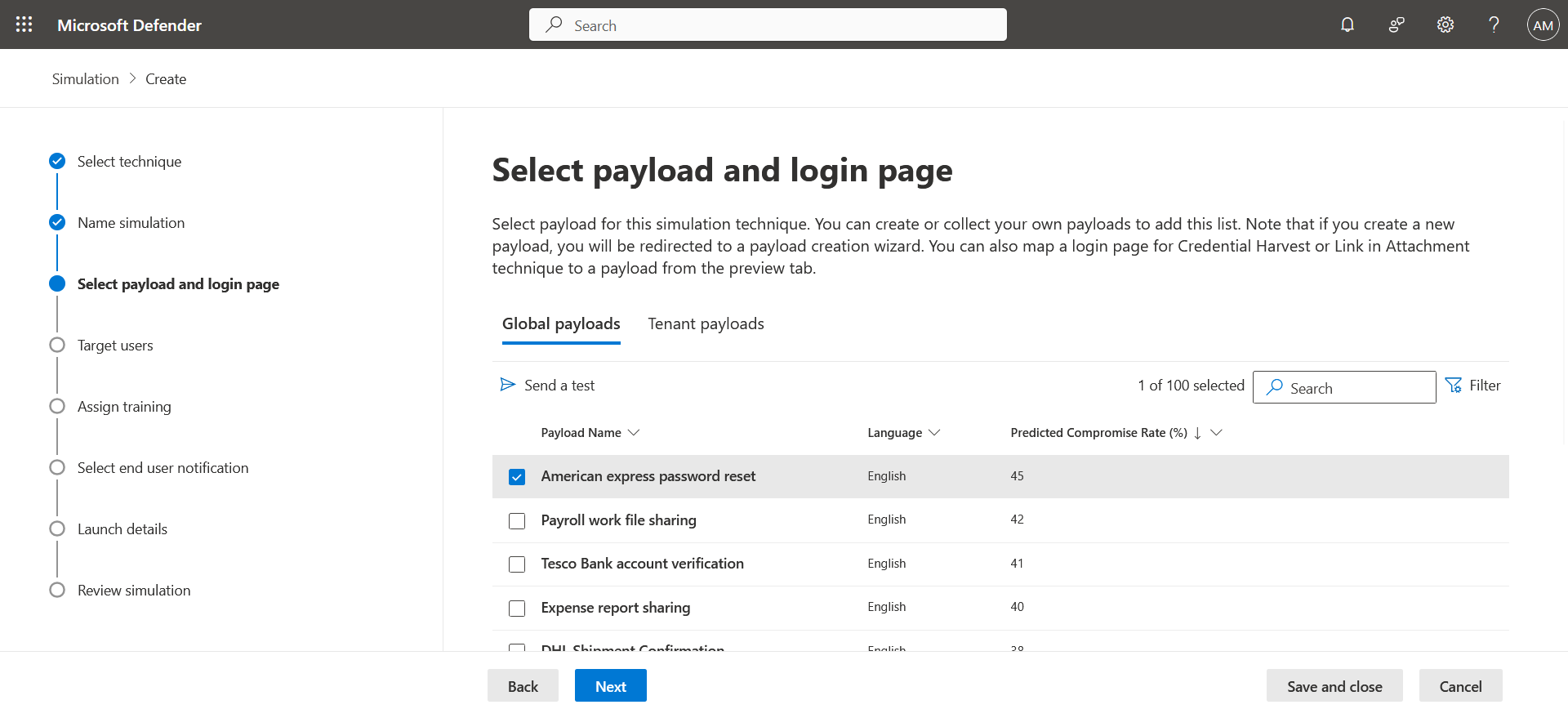Cancel the simulation wizard

point(1460,686)
